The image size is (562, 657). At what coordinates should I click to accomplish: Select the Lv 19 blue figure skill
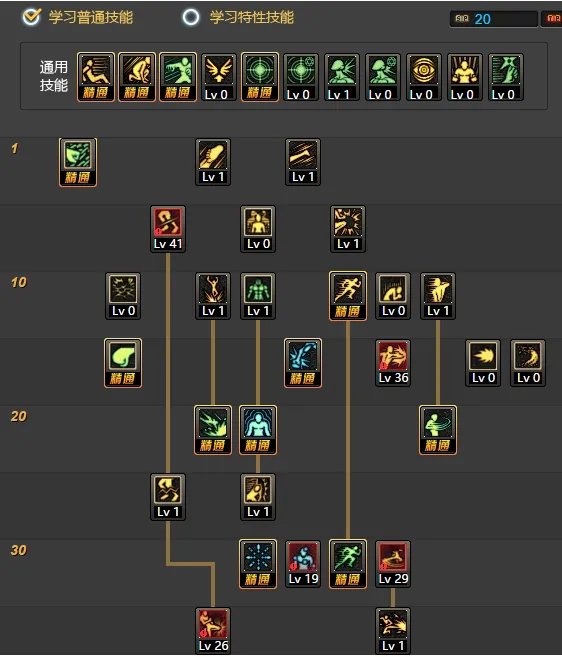point(303,564)
